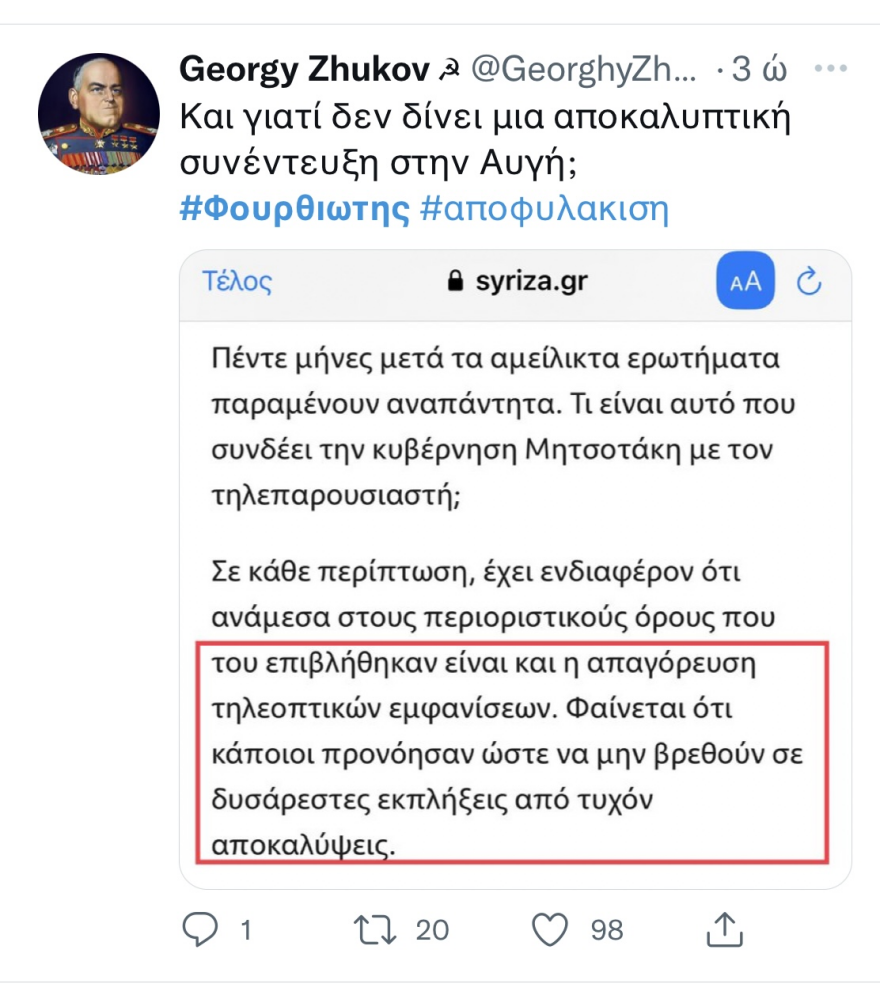
Task: Click the page reload icon in Safari toolbar
Action: click(812, 283)
